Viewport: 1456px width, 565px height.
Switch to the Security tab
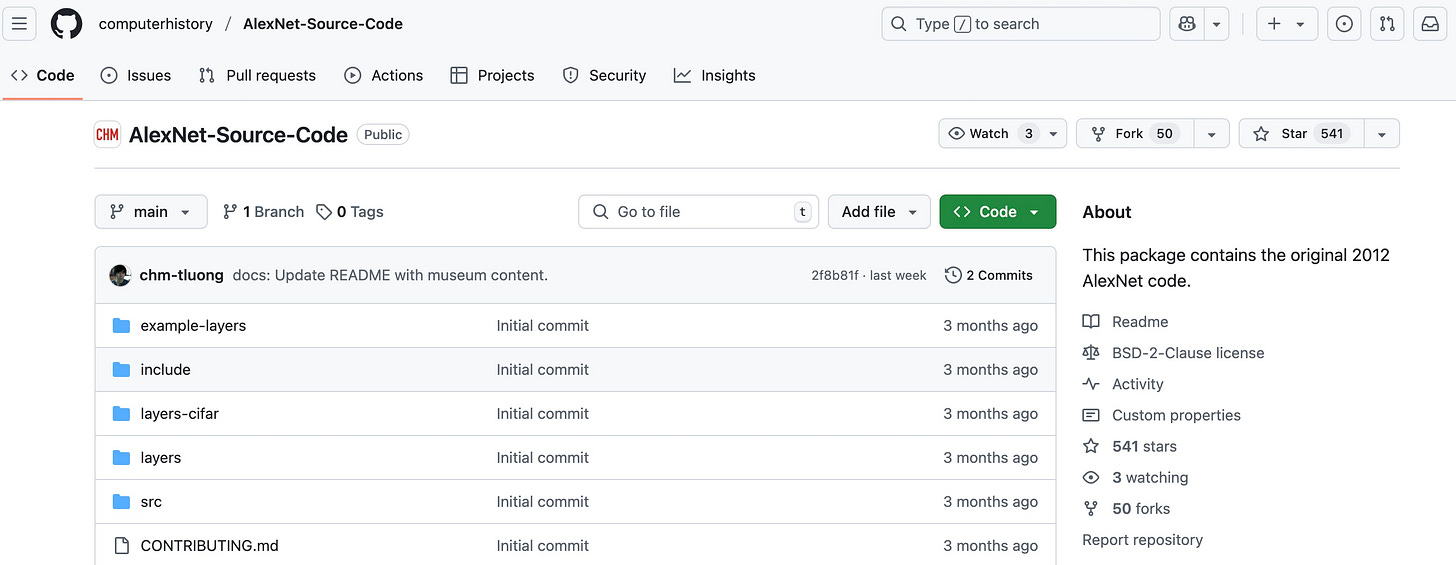click(x=604, y=75)
